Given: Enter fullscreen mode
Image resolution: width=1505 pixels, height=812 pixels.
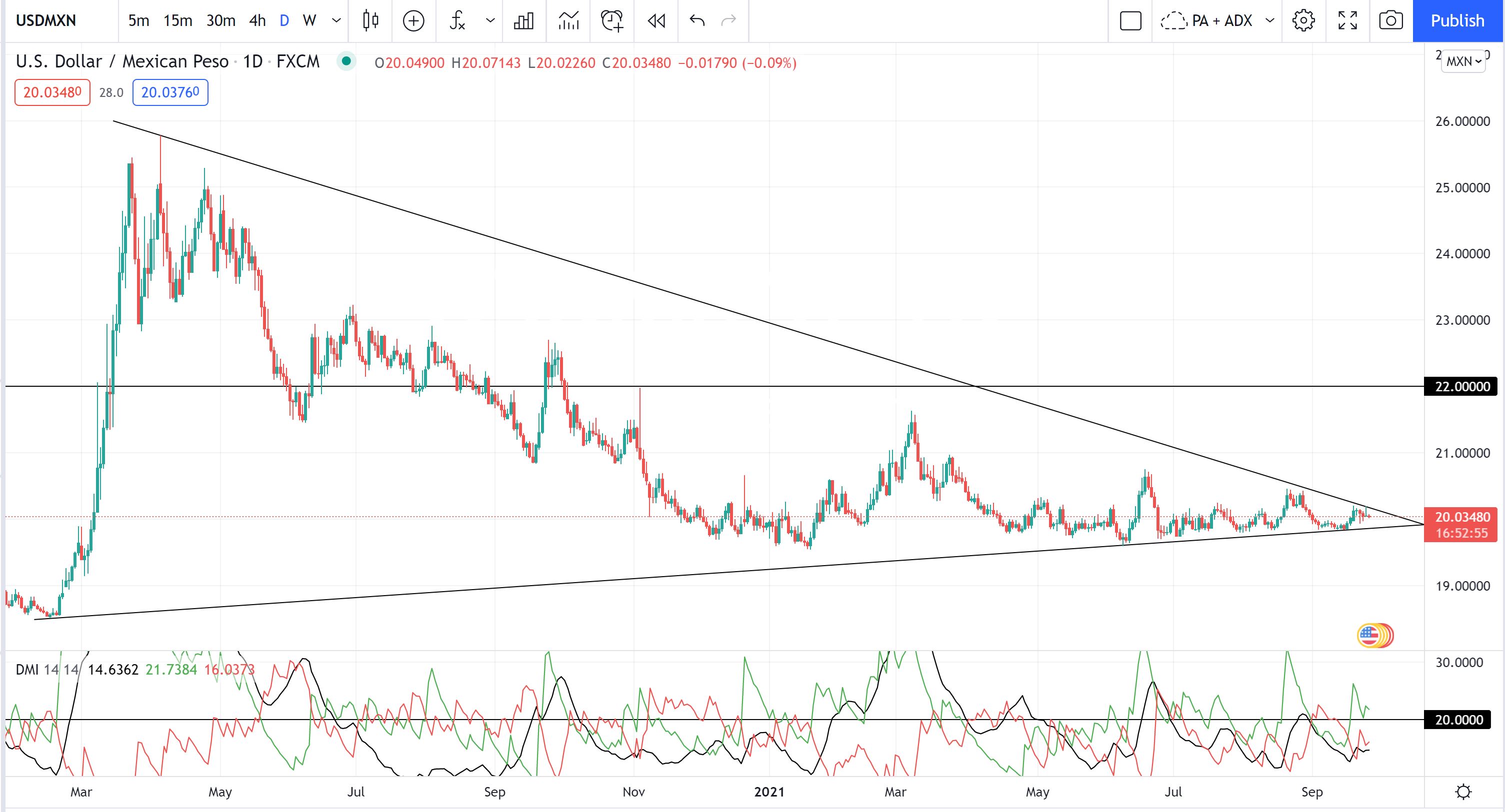Looking at the screenshot, I should pyautogui.click(x=1347, y=20).
